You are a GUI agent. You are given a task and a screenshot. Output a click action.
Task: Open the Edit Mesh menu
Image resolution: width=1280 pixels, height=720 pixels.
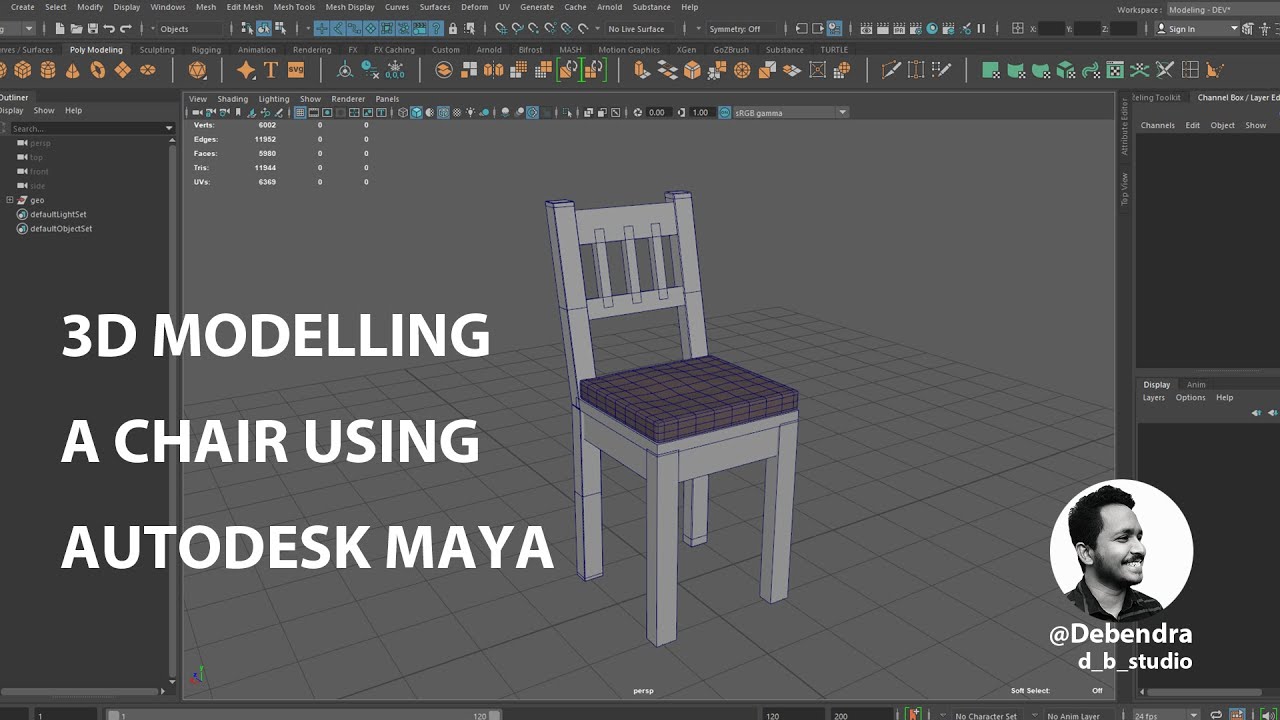tap(245, 7)
